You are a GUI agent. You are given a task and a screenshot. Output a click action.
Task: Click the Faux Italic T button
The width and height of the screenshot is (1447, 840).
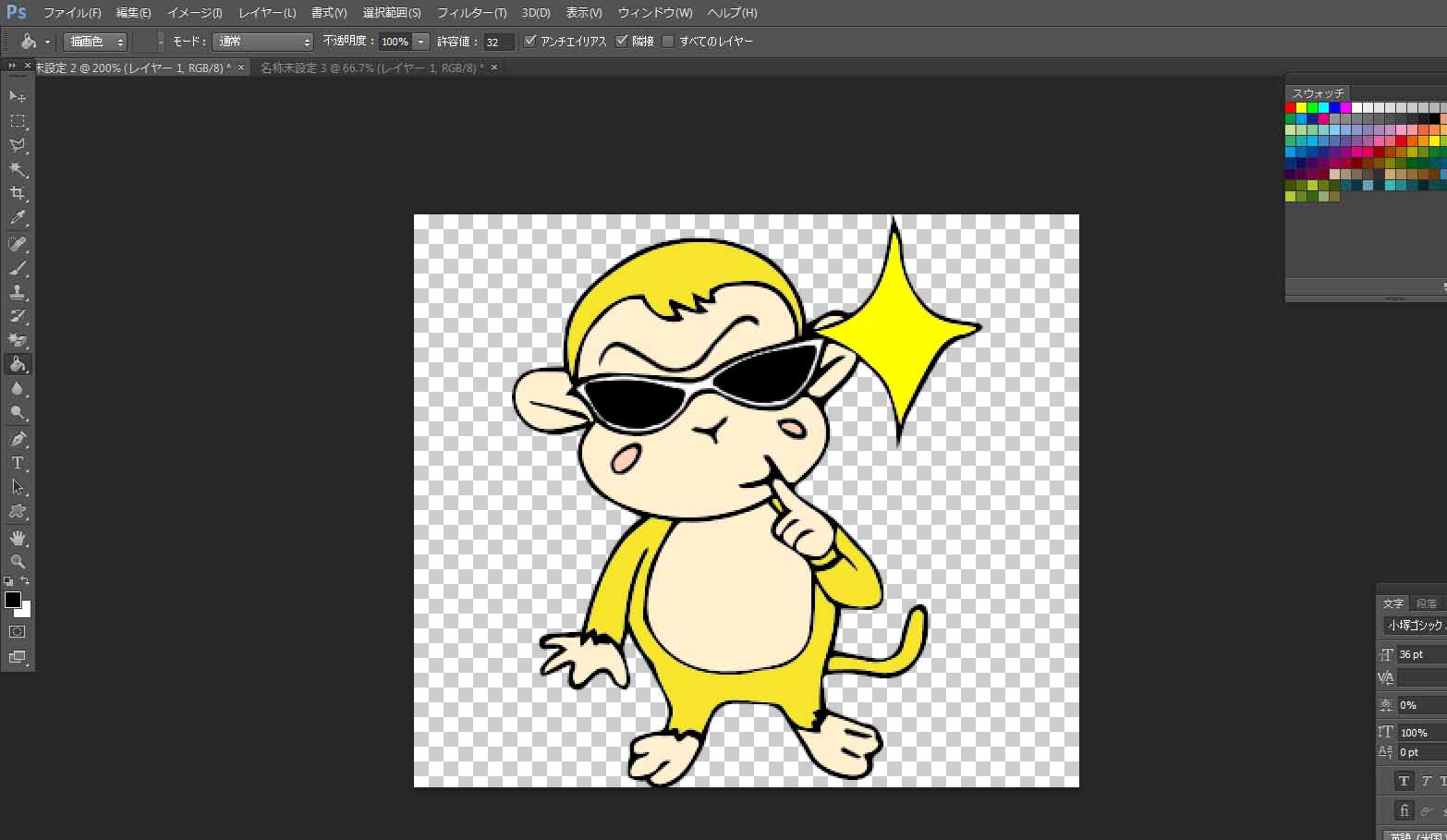1427,781
